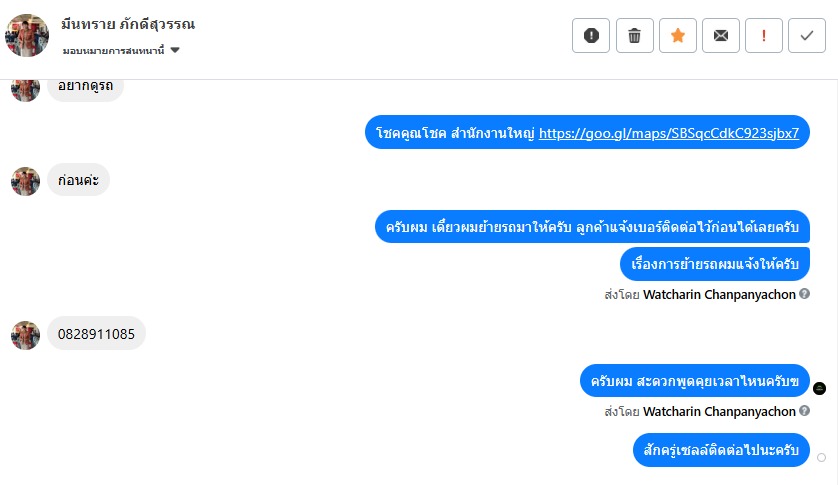Delete conversation with the trash icon
The height and width of the screenshot is (485, 838).
[634, 36]
